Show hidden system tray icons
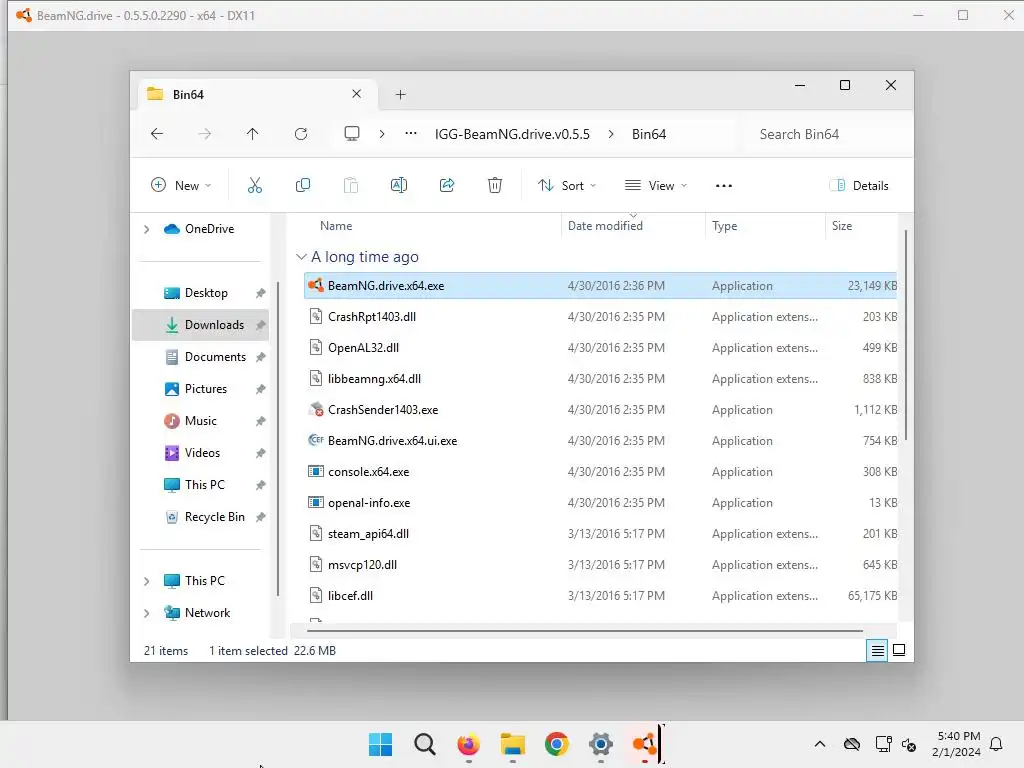The image size is (1024, 768). tap(820, 744)
